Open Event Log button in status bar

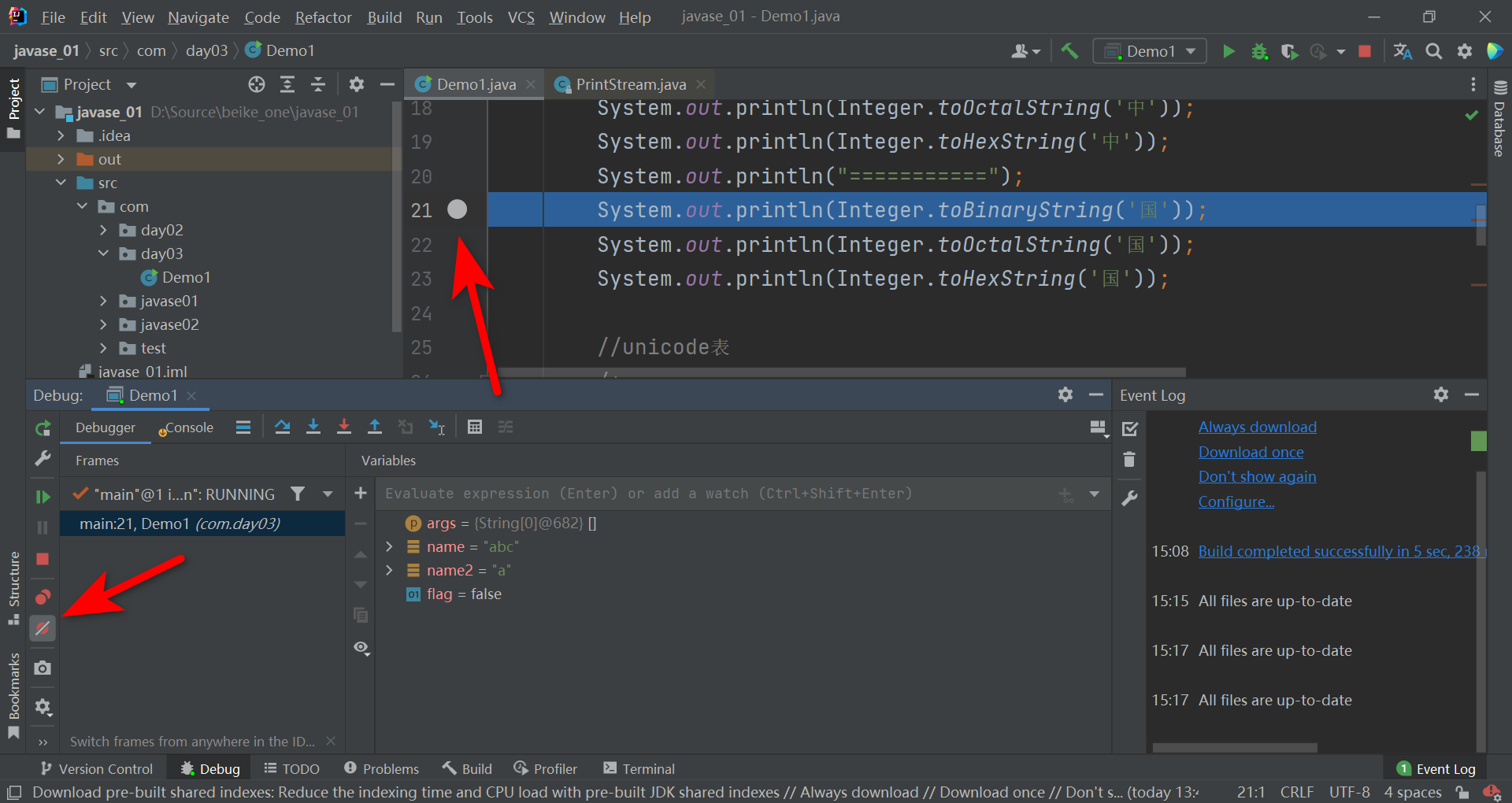click(x=1436, y=769)
